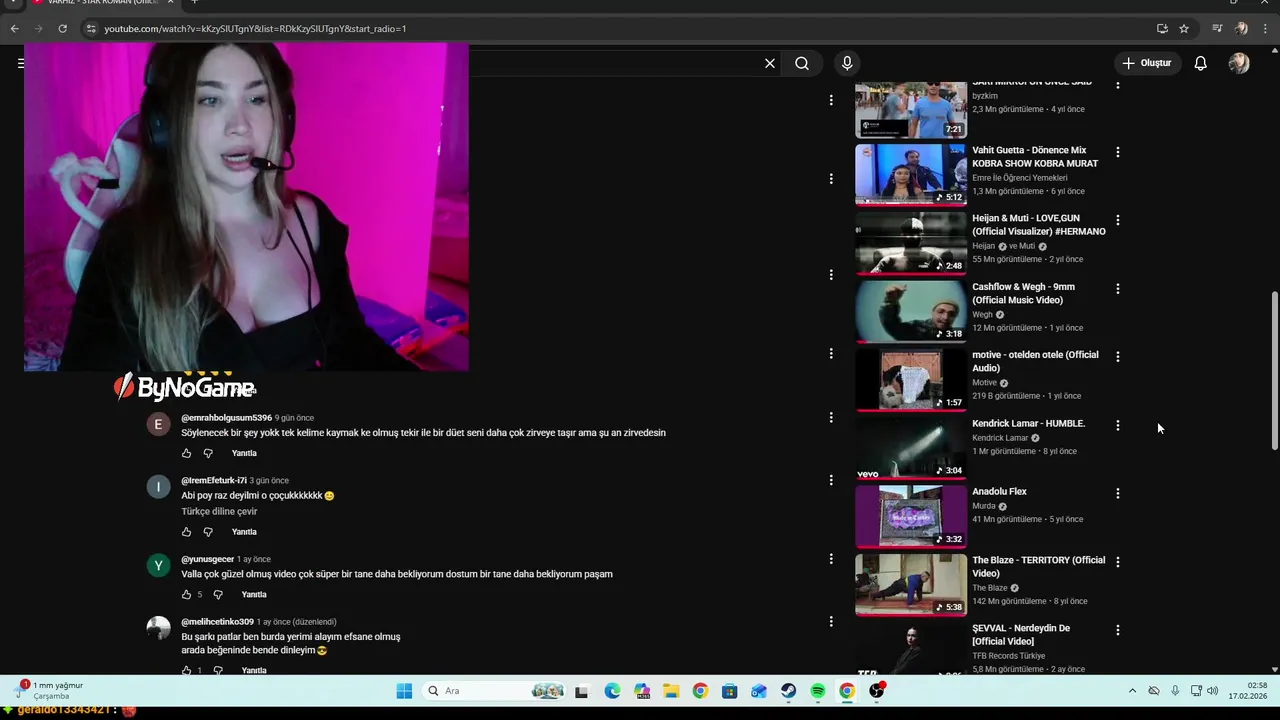This screenshot has height=720, width=1280.
Task: Open Microsoft Store from the taskbar
Action: (729, 691)
